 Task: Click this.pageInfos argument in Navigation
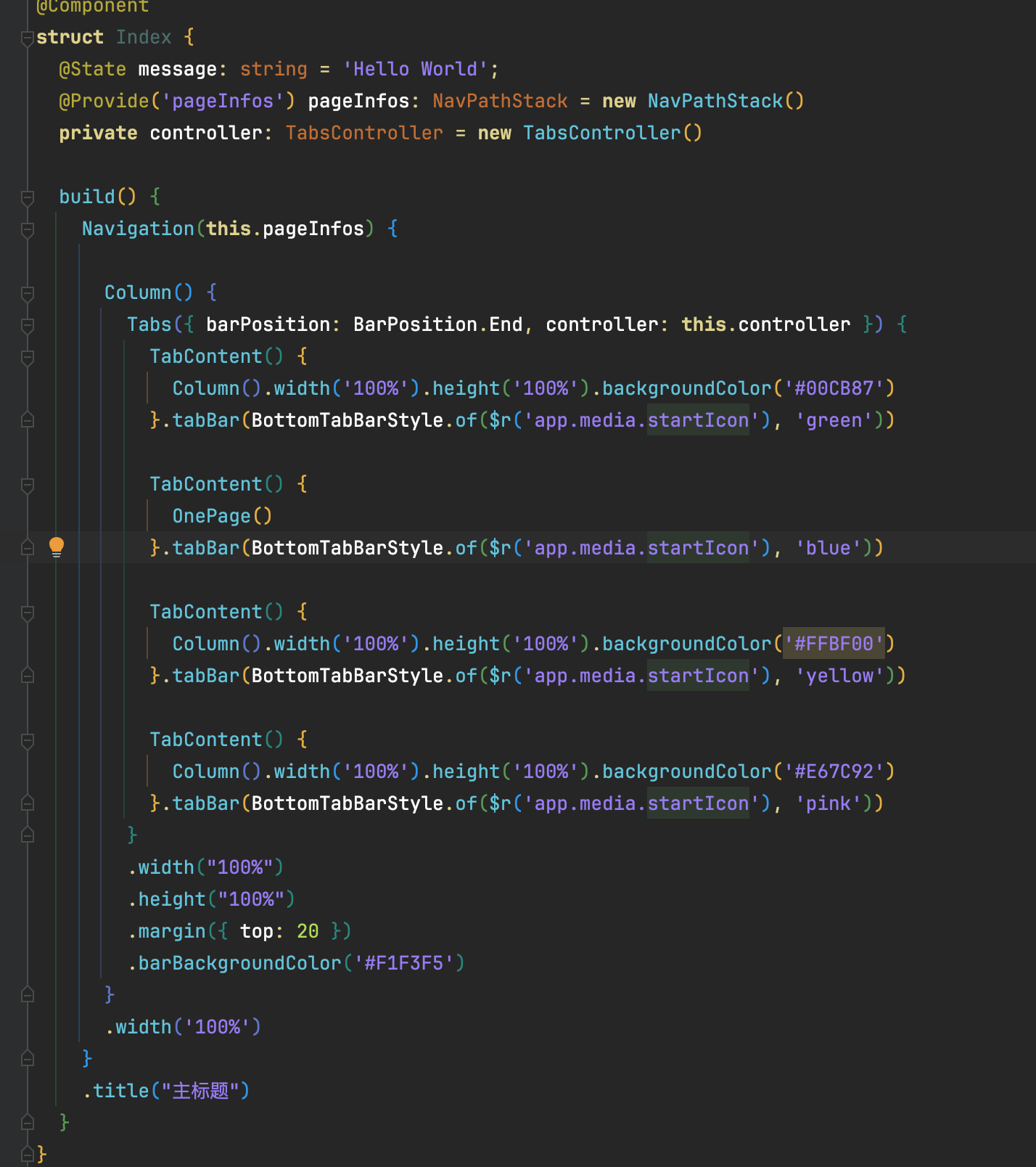coord(285,229)
